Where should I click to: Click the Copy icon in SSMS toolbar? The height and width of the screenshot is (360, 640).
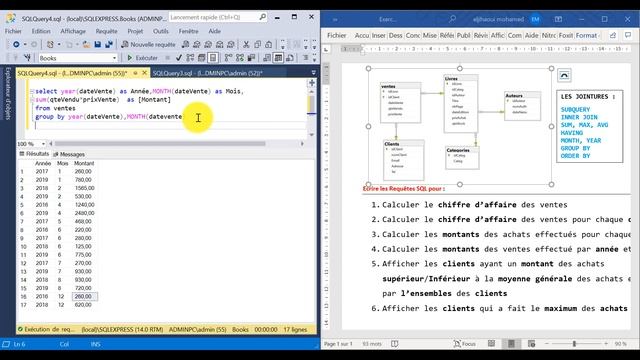[258, 44]
